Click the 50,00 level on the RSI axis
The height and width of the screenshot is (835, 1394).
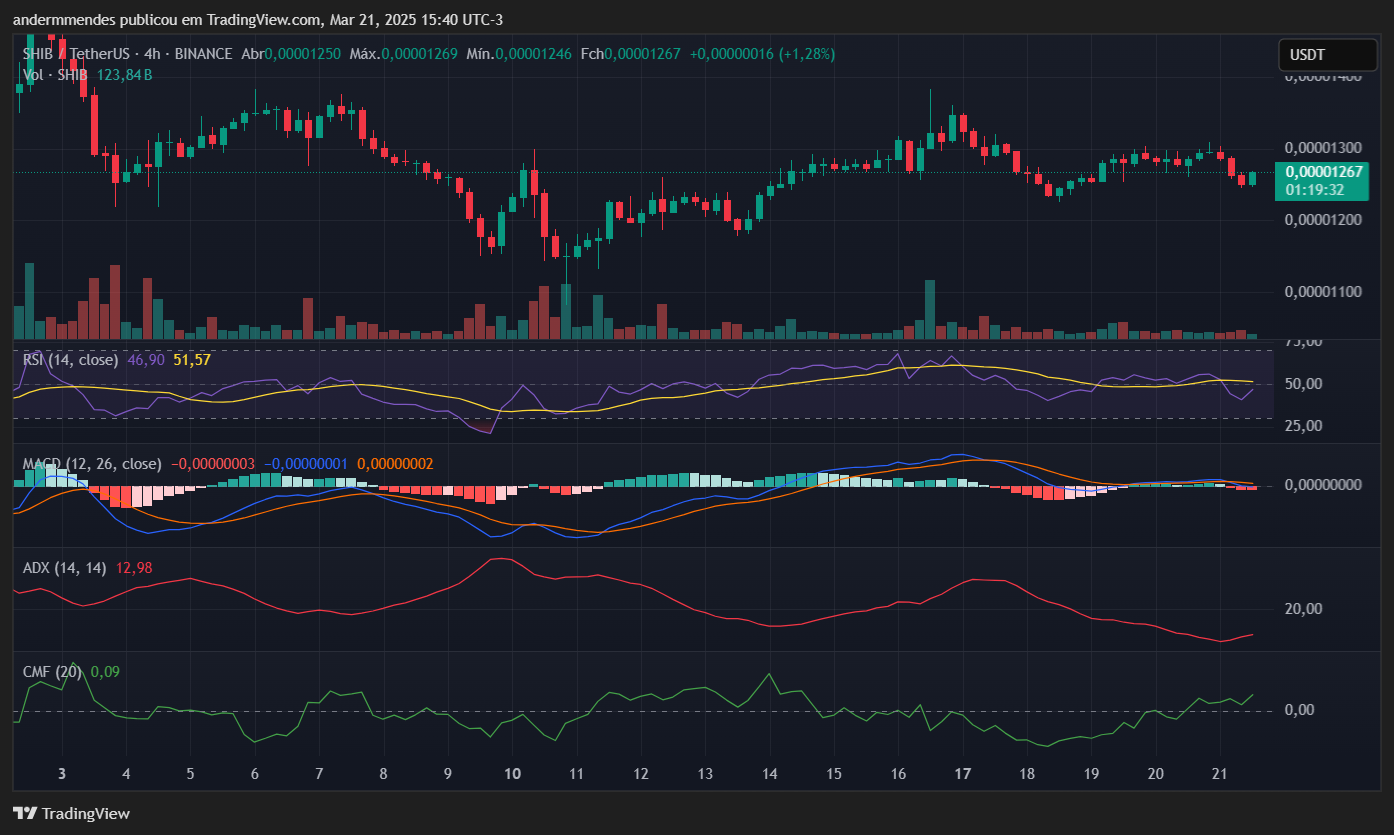pyautogui.click(x=1304, y=384)
